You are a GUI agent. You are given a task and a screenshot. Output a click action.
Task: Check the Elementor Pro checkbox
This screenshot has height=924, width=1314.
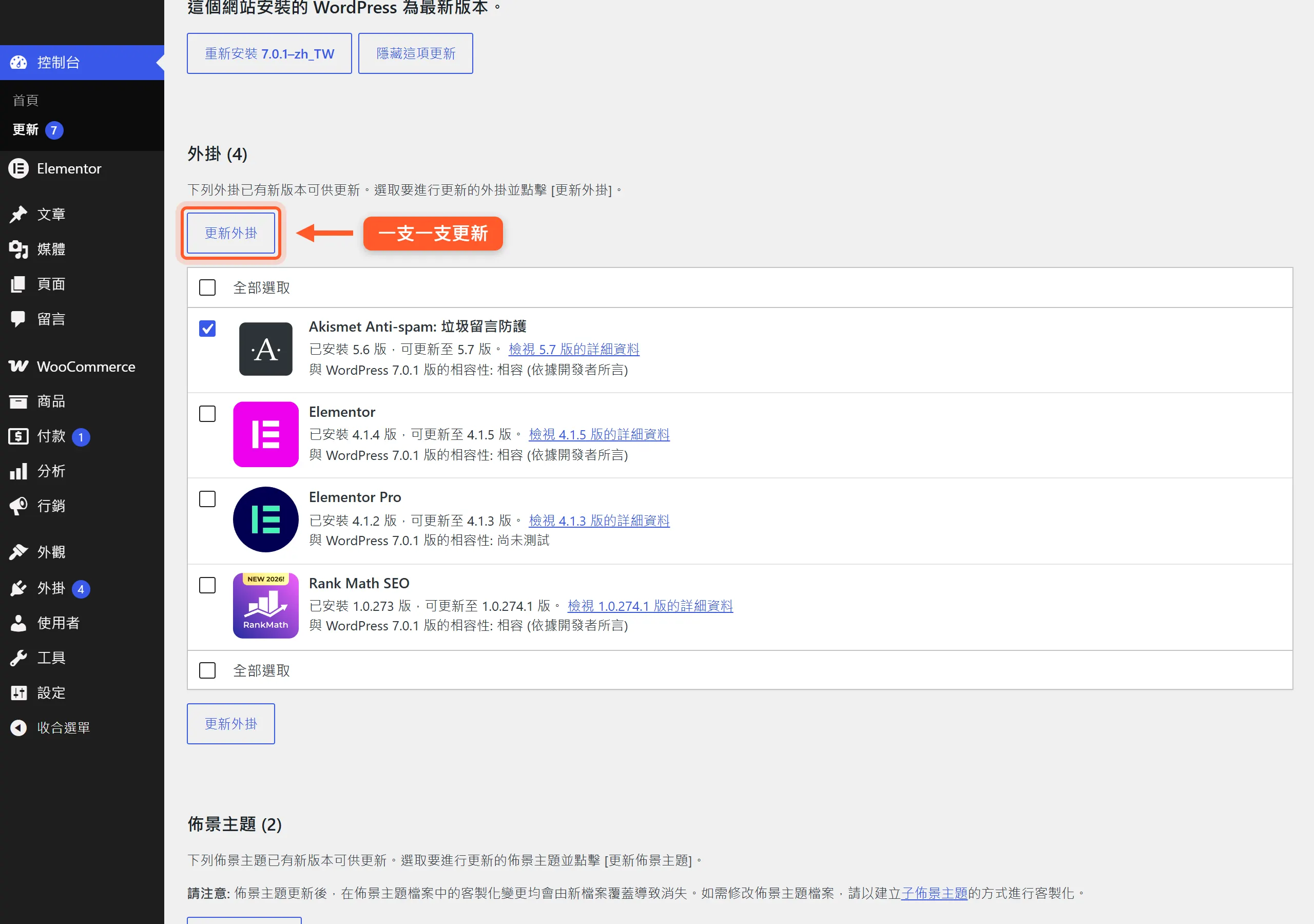(x=207, y=498)
